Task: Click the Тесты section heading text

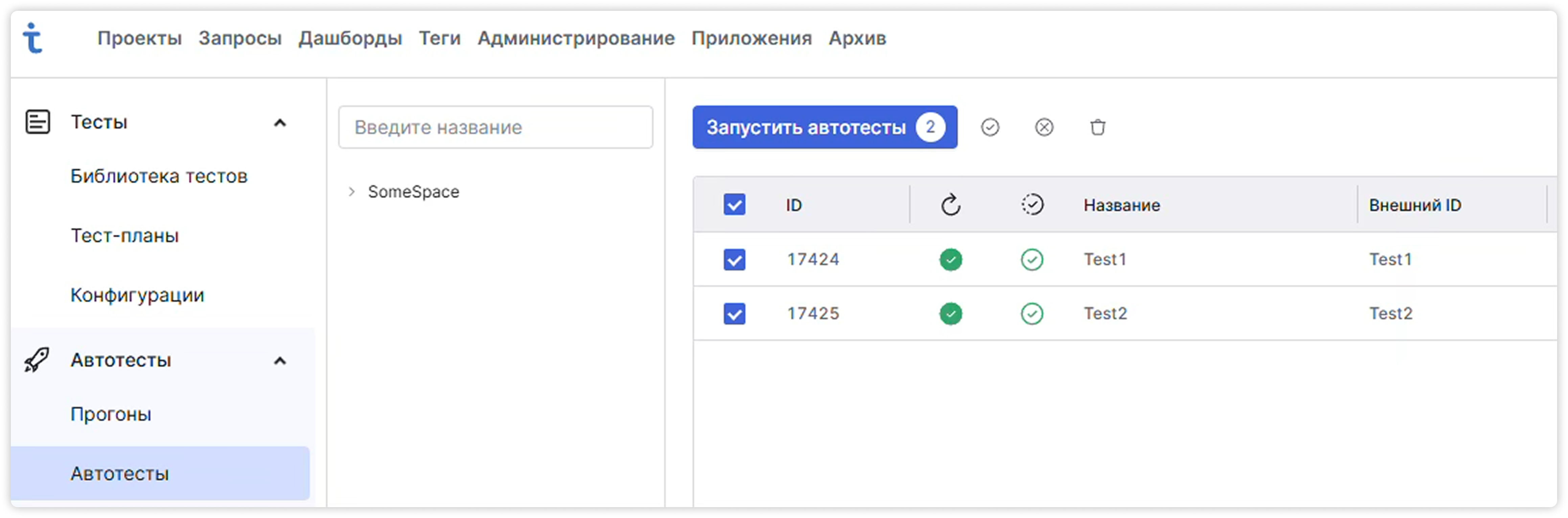Action: tap(99, 122)
